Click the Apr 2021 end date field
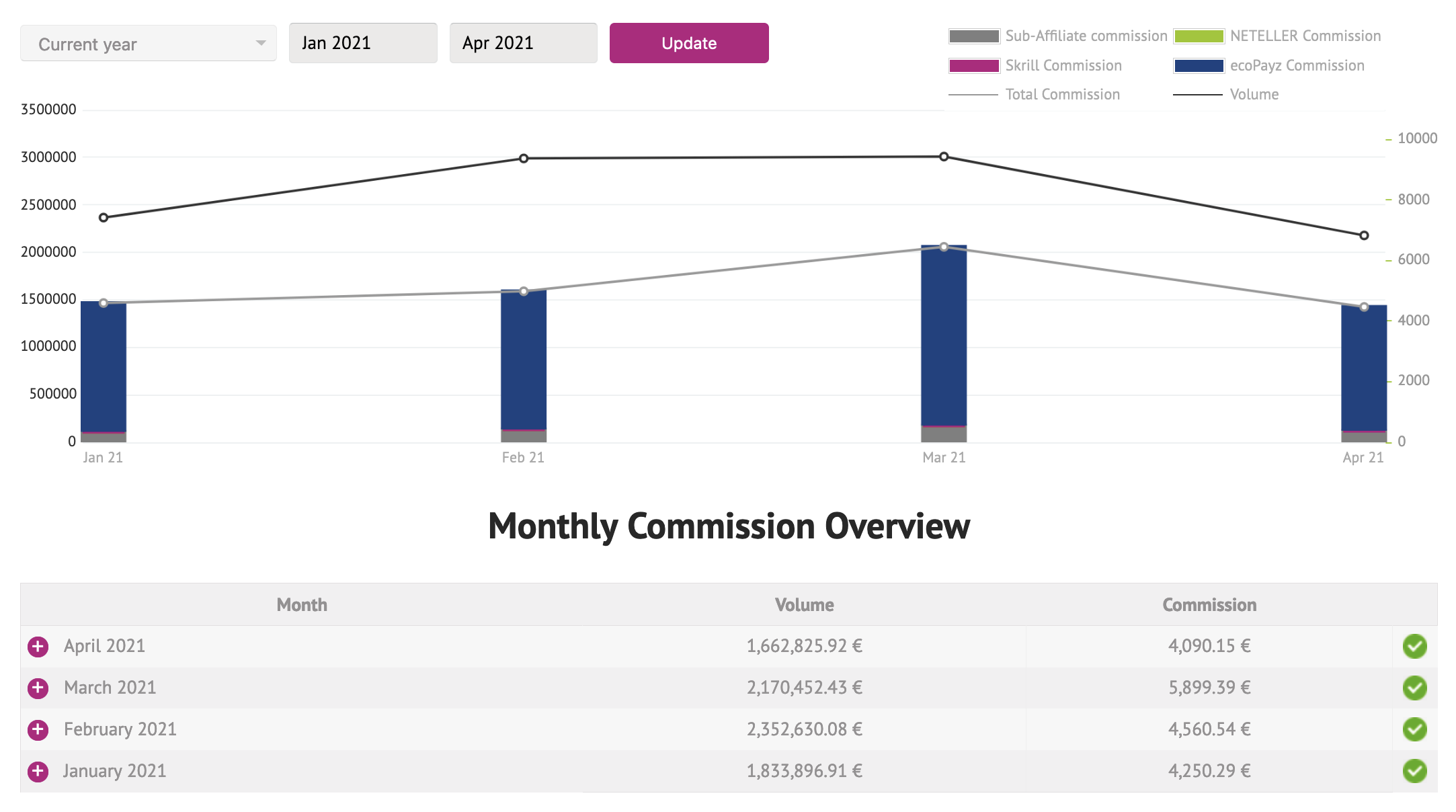 523,44
